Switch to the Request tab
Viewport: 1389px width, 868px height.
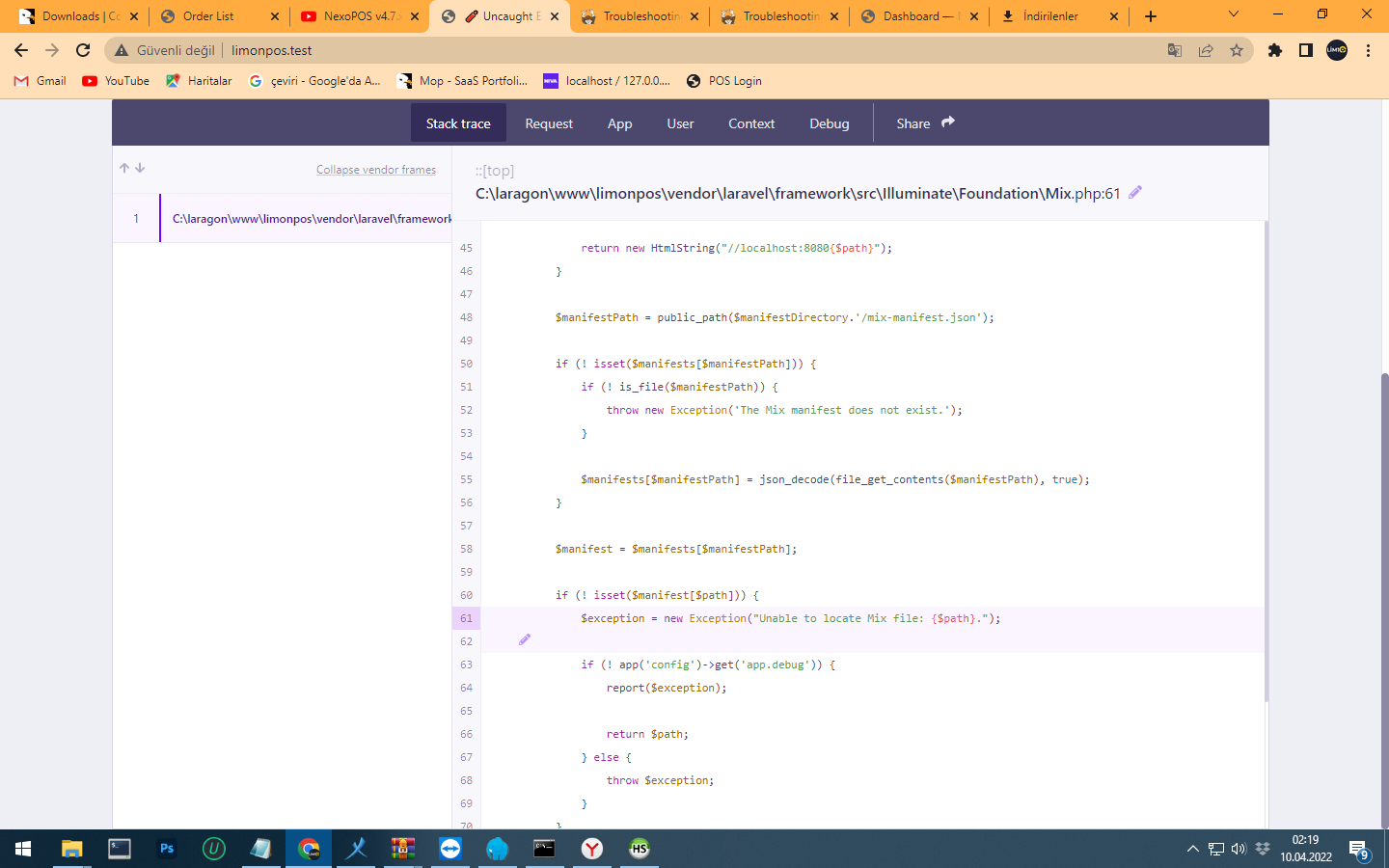[549, 122]
